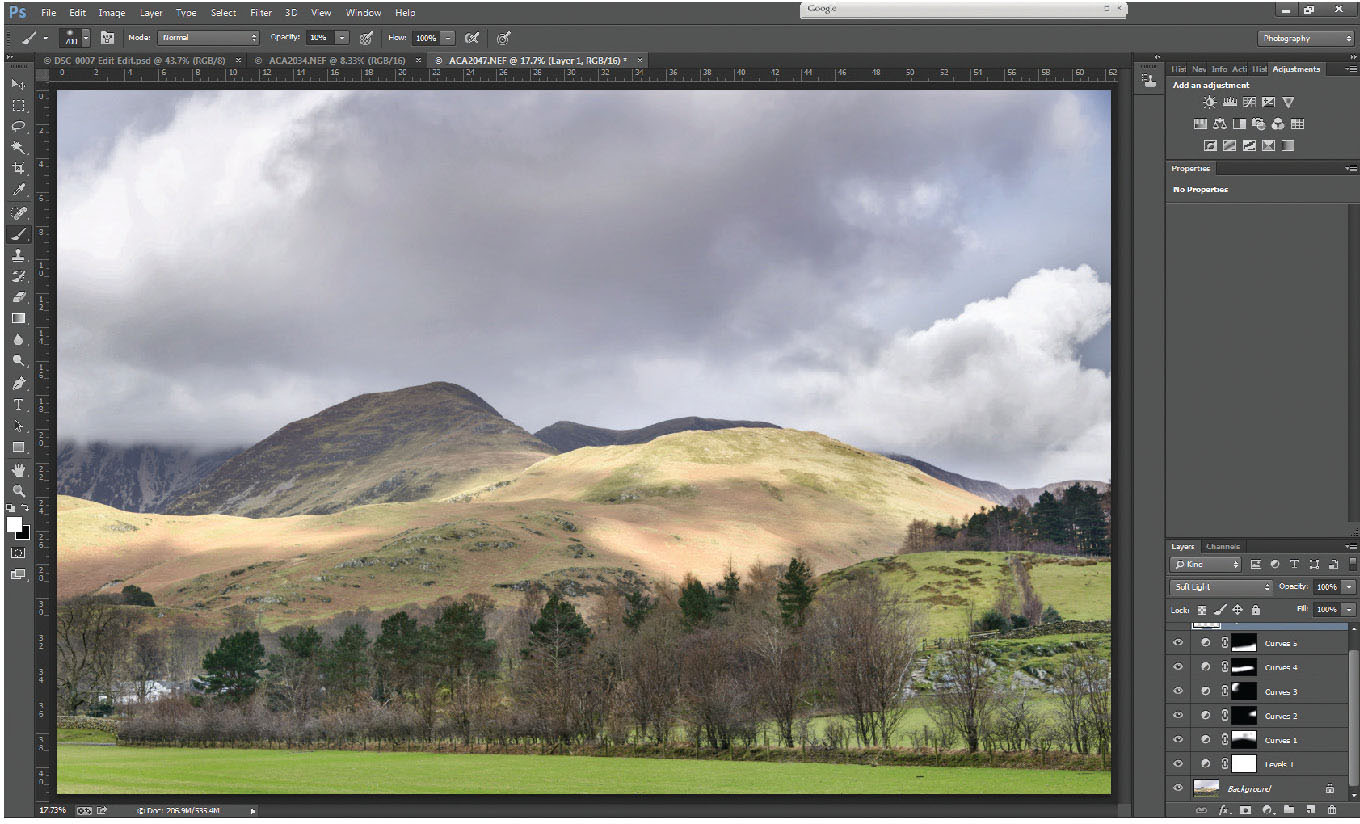1360x824 pixels.
Task: Open the Photography workspace dropdown
Action: point(1306,38)
